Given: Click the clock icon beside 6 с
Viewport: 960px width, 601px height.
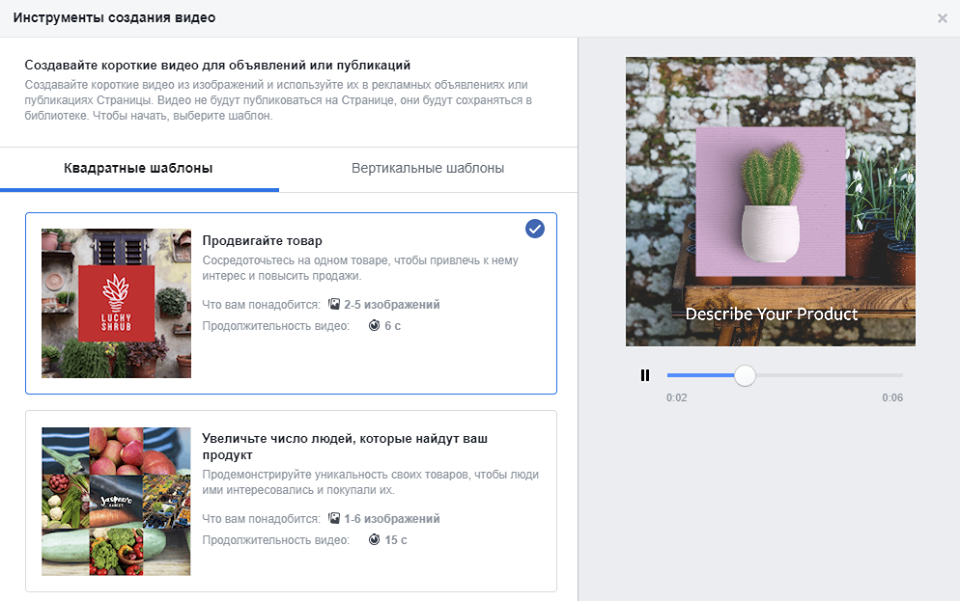Looking at the screenshot, I should click(375, 325).
